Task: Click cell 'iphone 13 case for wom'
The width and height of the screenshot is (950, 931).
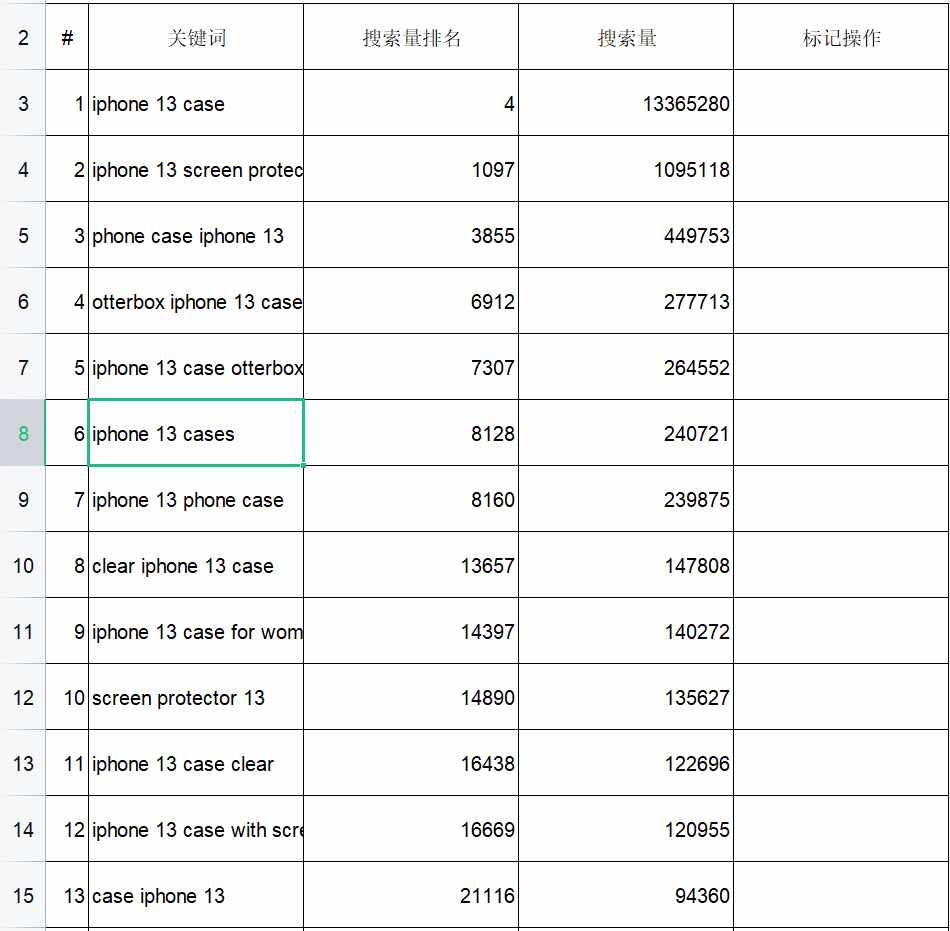Action: [196, 631]
